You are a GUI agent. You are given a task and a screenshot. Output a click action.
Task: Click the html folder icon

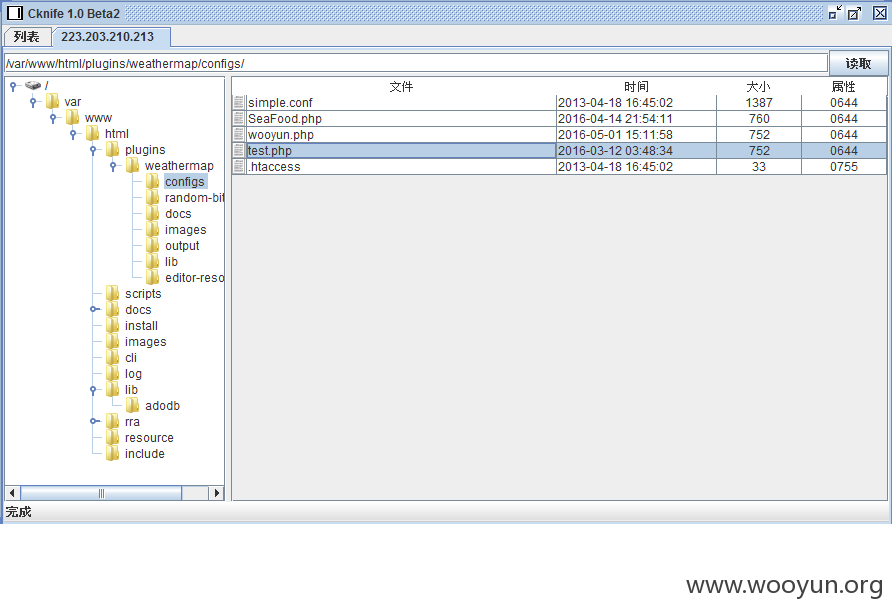coord(93,133)
